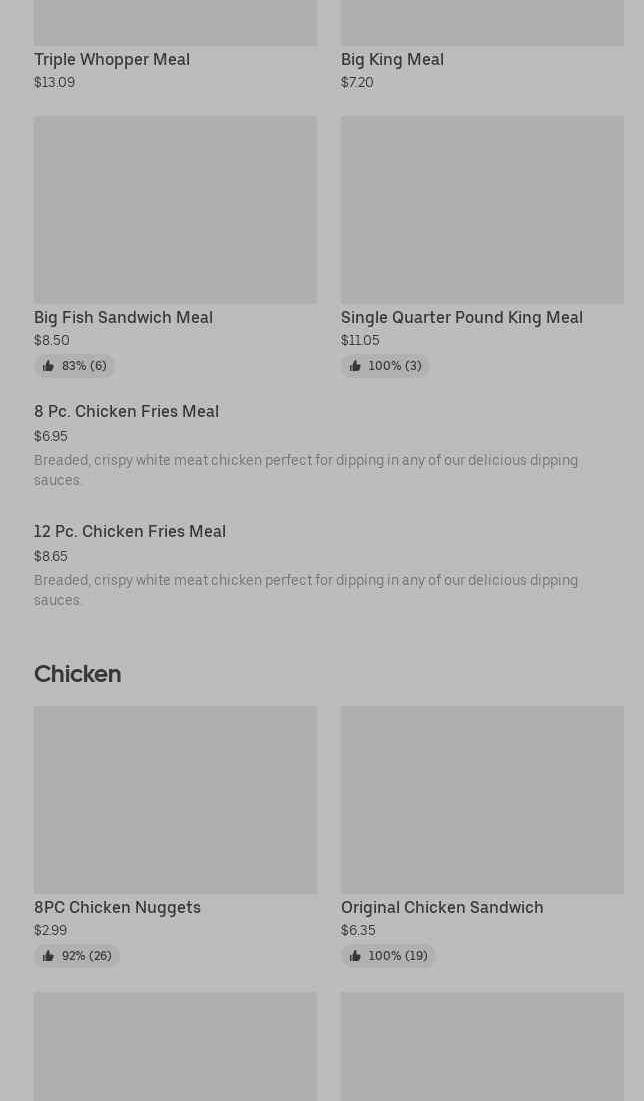The height and width of the screenshot is (1101, 644).
Task: Open the image below 8PC Chicken Nuggets rating
Action: pos(175,1046)
